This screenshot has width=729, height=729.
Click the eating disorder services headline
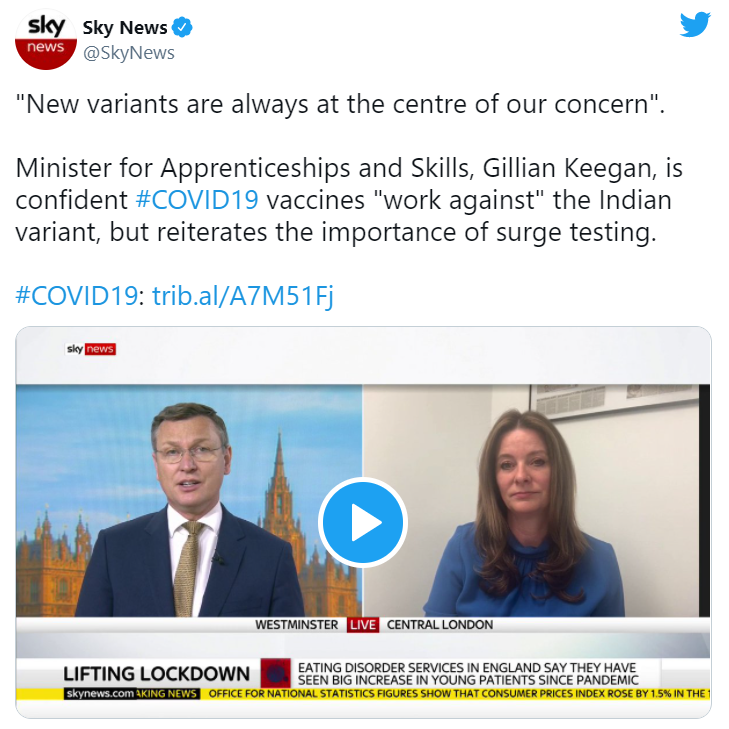point(468,674)
